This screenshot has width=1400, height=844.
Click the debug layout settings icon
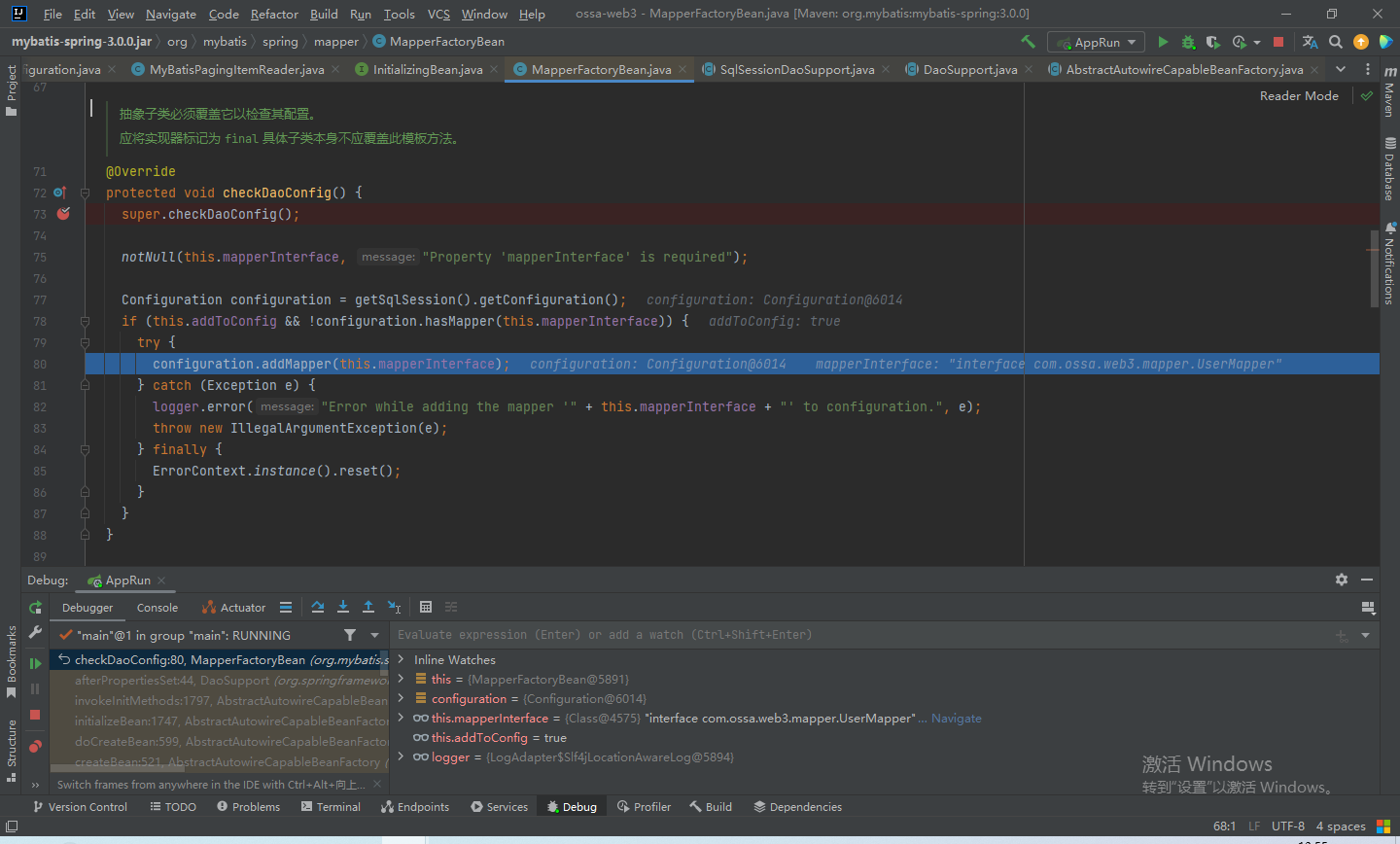[1368, 608]
